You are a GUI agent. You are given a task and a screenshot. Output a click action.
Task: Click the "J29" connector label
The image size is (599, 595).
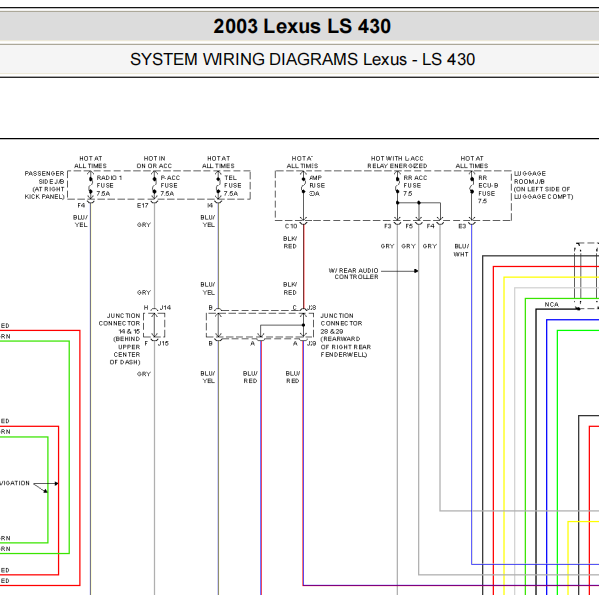click(x=312, y=343)
